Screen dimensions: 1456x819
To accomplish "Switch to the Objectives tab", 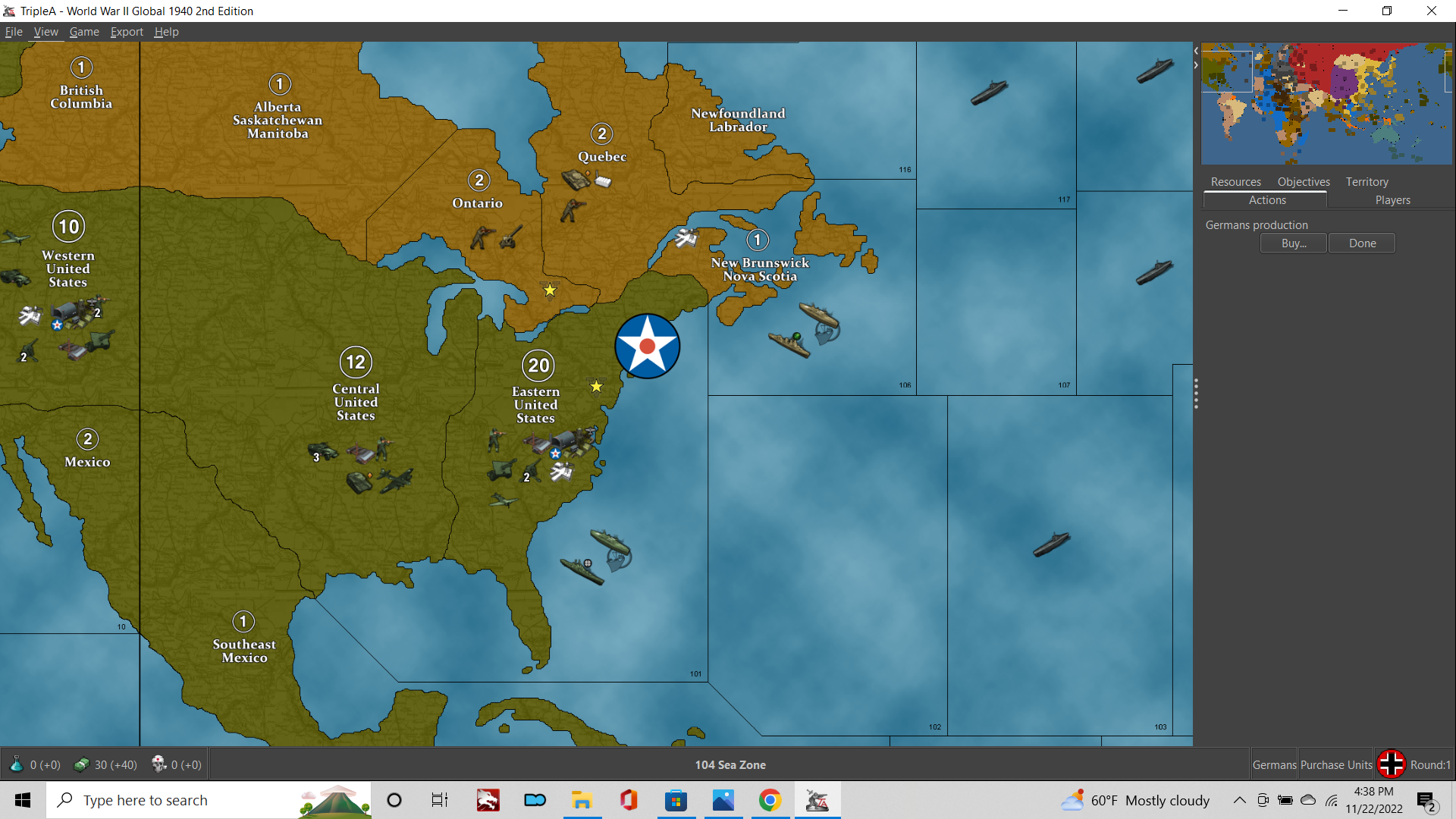I will (1303, 181).
